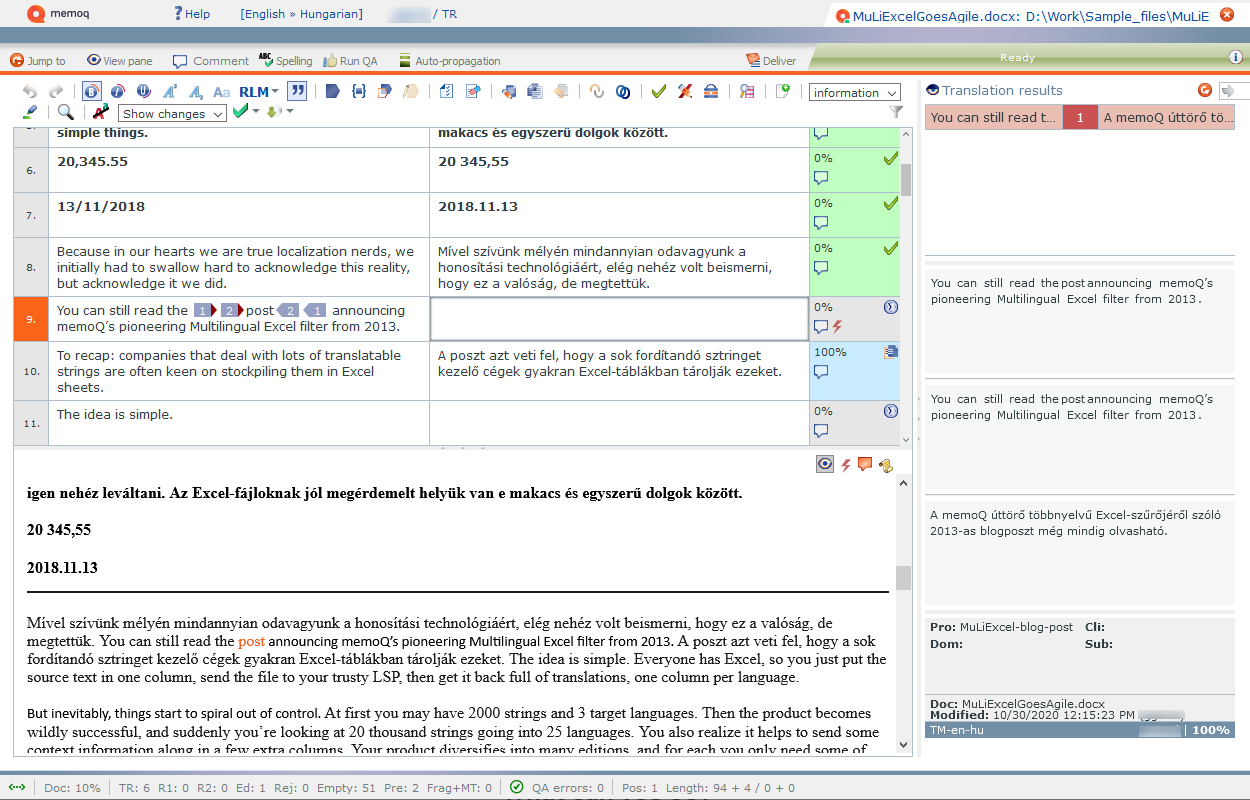1250x800 pixels.
Task: Click the orange 'post' link in preview
Action: (251, 641)
